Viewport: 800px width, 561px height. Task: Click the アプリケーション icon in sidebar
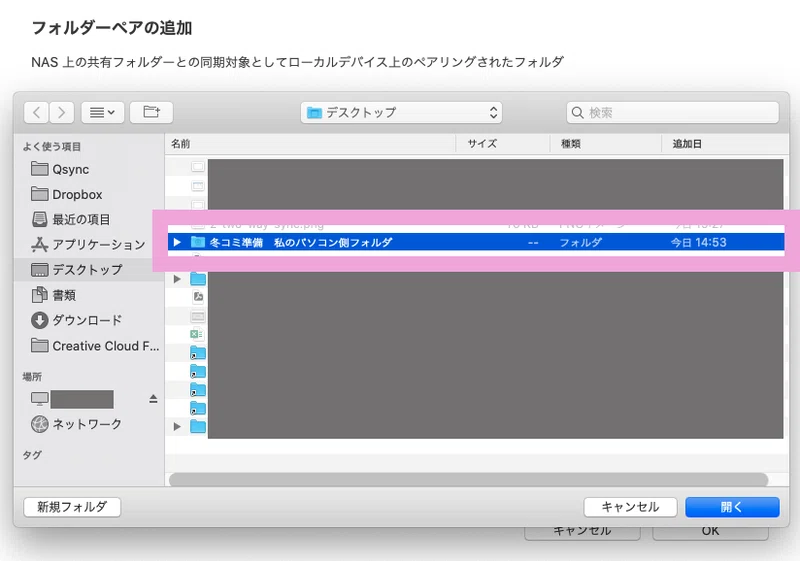39,245
